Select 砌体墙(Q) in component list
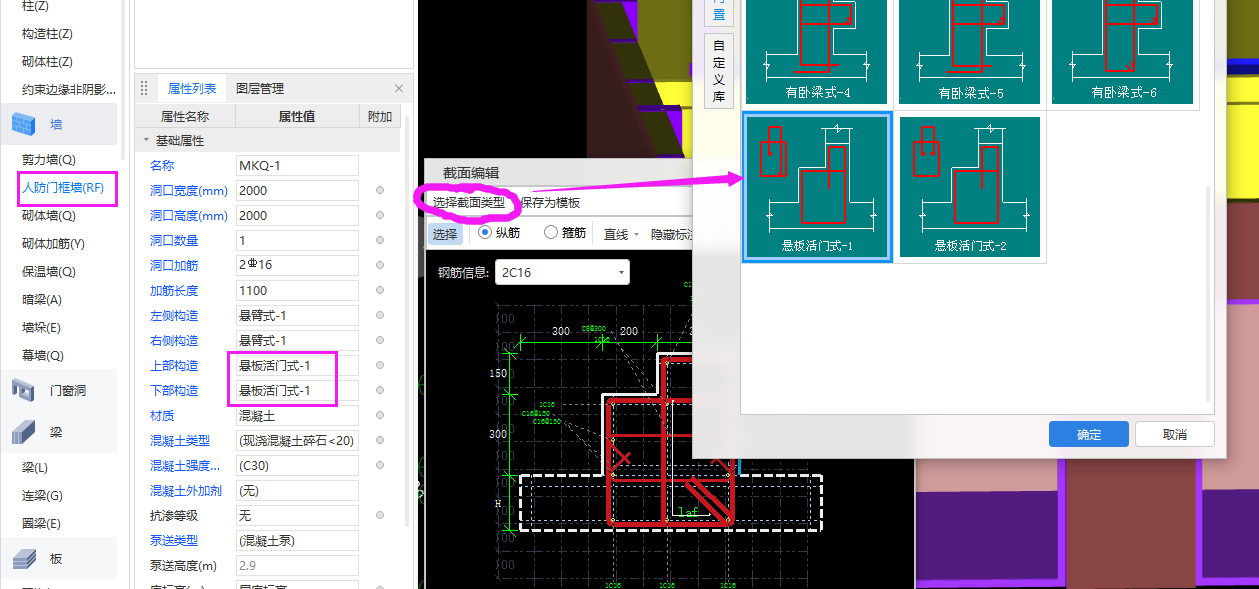This screenshot has width=1259, height=589. tap(49, 215)
